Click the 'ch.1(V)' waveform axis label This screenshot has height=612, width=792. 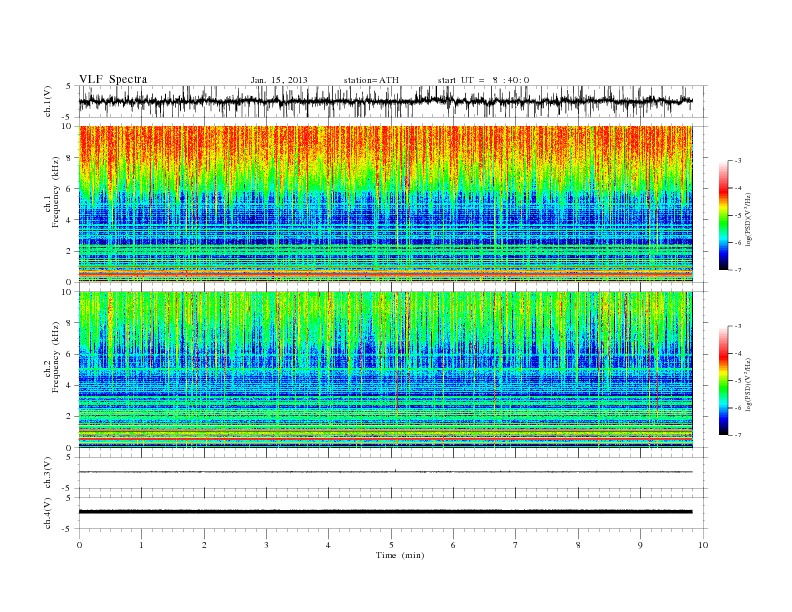[48, 101]
